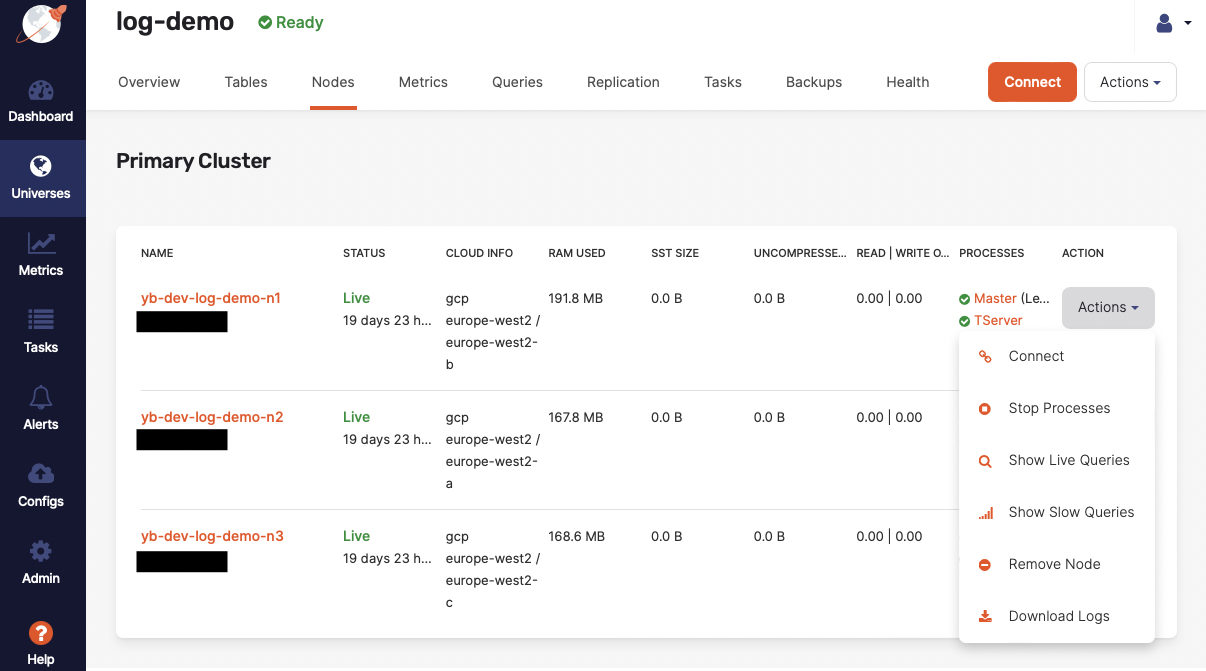This screenshot has width=1206, height=671.
Task: Open node yb-dev-log-demo-n3 link
Action: [212, 536]
